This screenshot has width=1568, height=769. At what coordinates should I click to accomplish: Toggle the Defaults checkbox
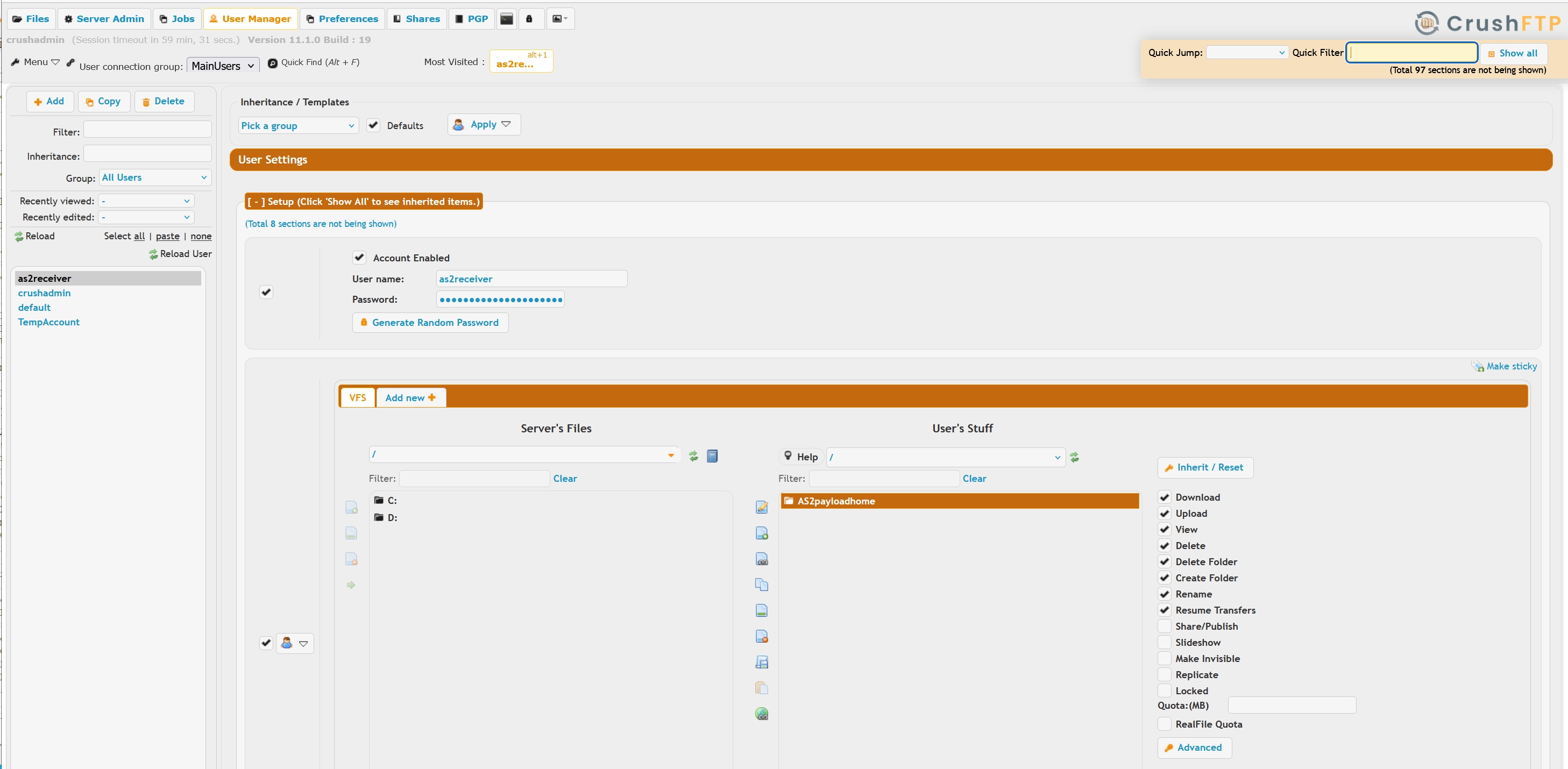[374, 125]
